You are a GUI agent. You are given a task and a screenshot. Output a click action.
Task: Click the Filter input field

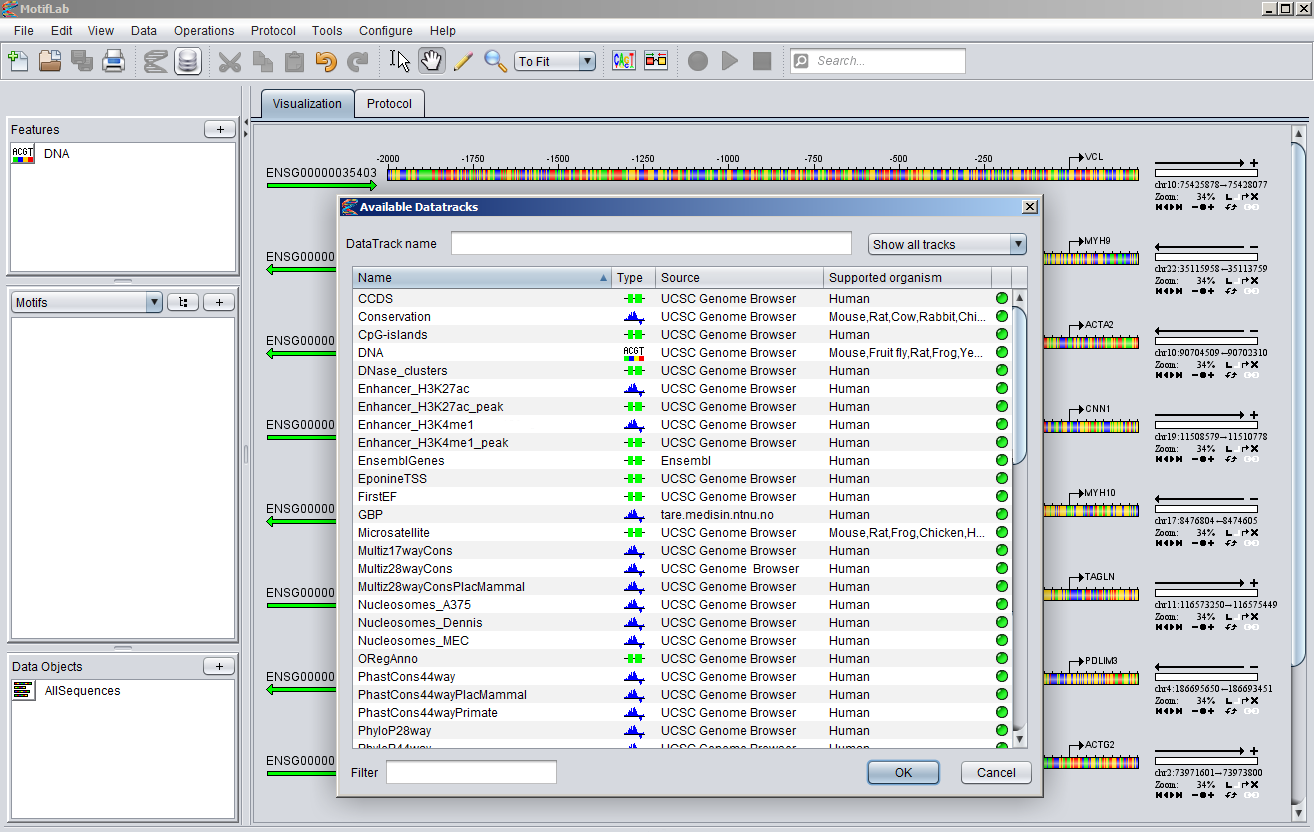471,772
